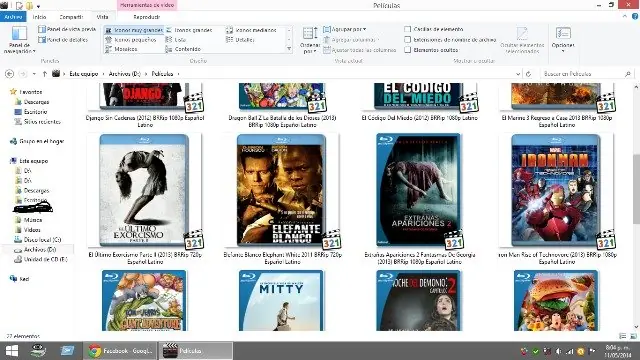This screenshot has width=640, height=360.
Task: Select Detalles layout
Action: point(240,40)
